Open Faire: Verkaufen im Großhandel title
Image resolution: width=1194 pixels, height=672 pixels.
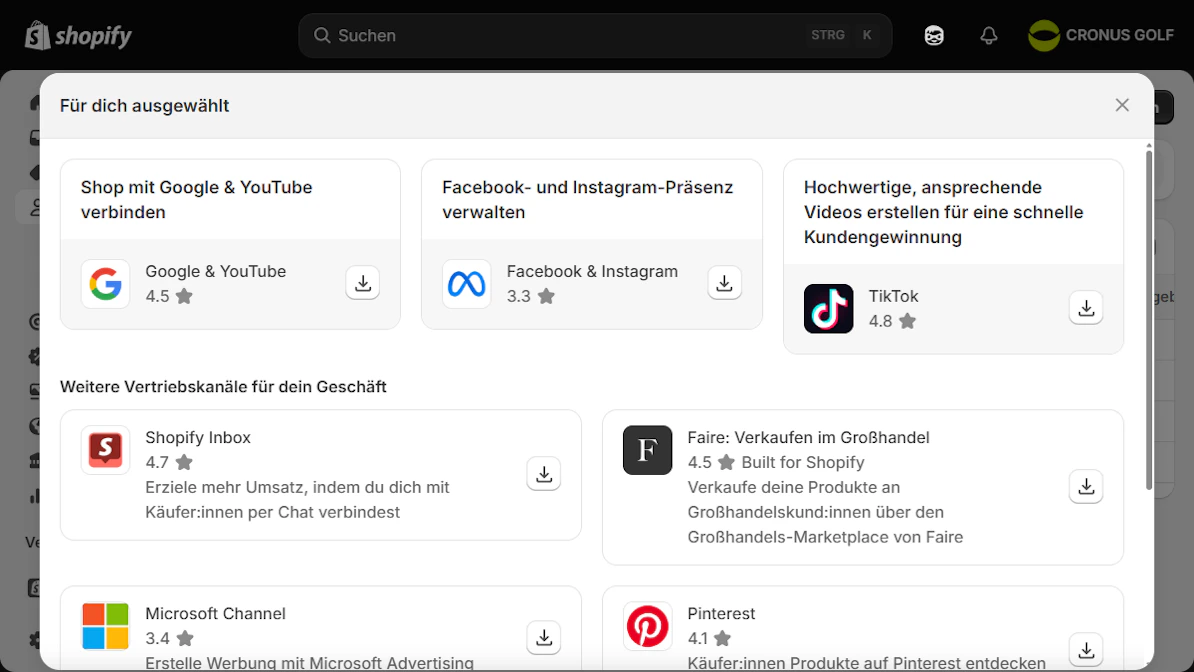[808, 437]
